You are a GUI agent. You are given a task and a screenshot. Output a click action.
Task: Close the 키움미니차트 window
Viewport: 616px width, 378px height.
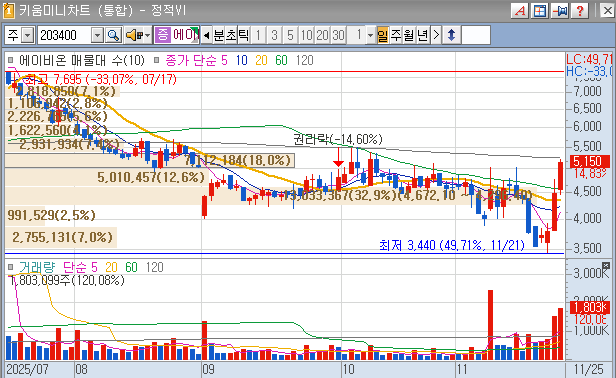pyautogui.click(x=607, y=11)
